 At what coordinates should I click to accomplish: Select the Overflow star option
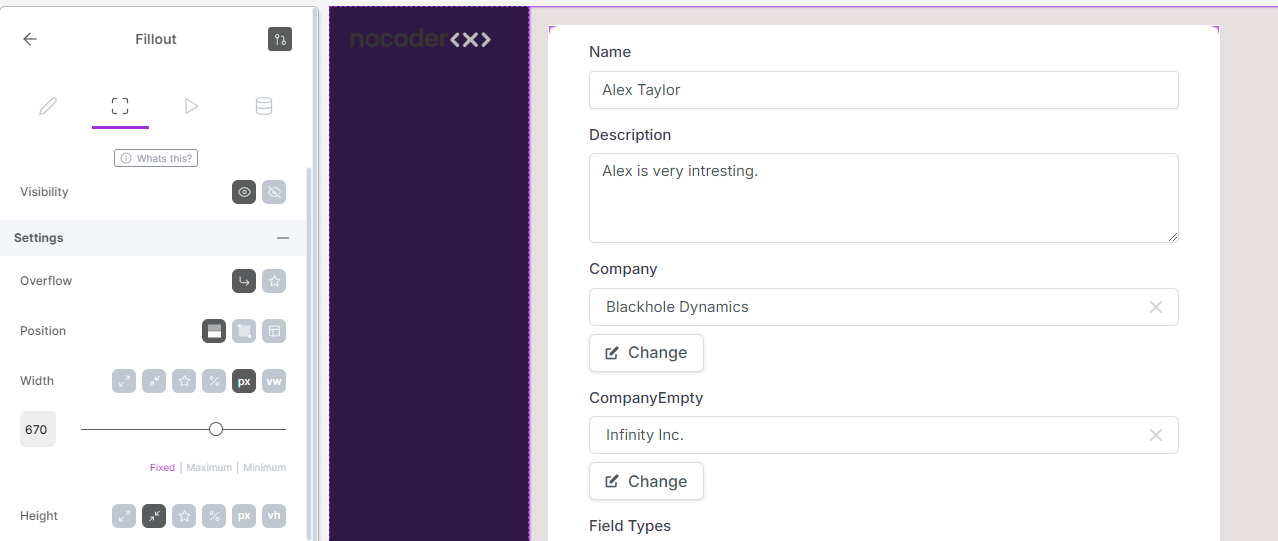(274, 281)
